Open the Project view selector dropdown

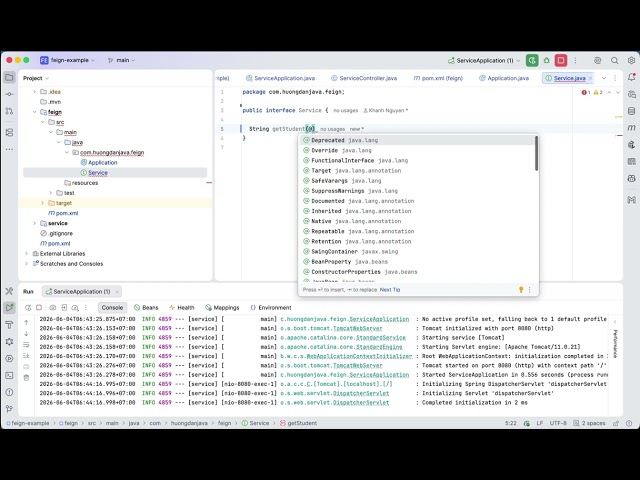coord(36,78)
